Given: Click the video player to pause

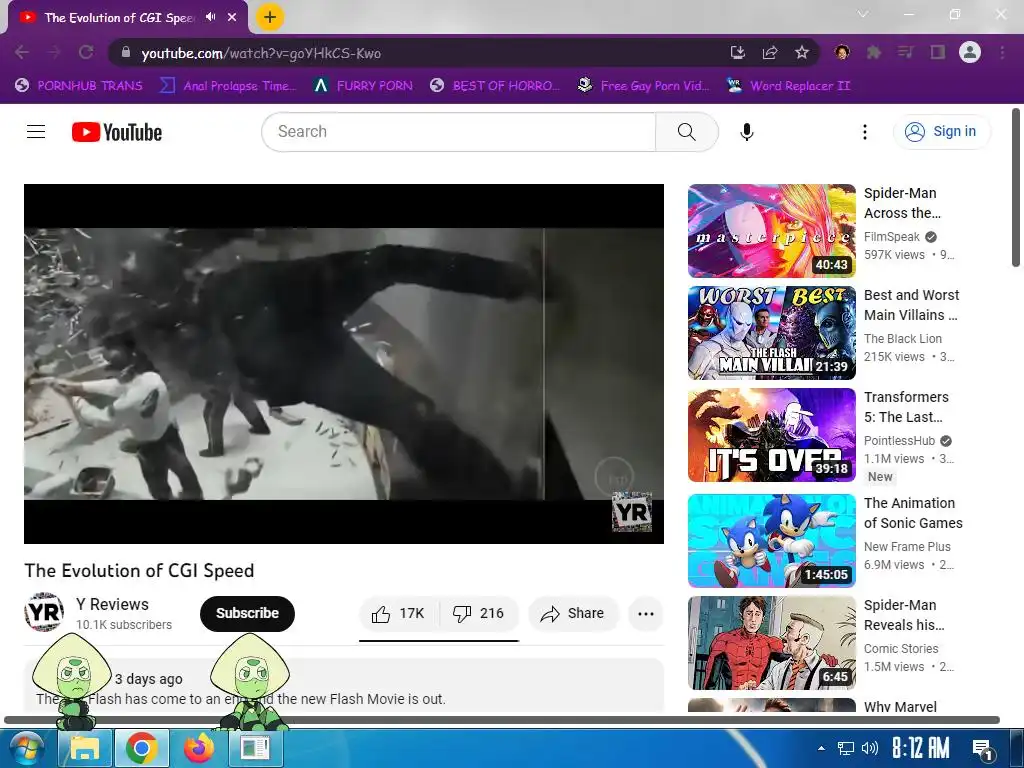Looking at the screenshot, I should [x=344, y=364].
